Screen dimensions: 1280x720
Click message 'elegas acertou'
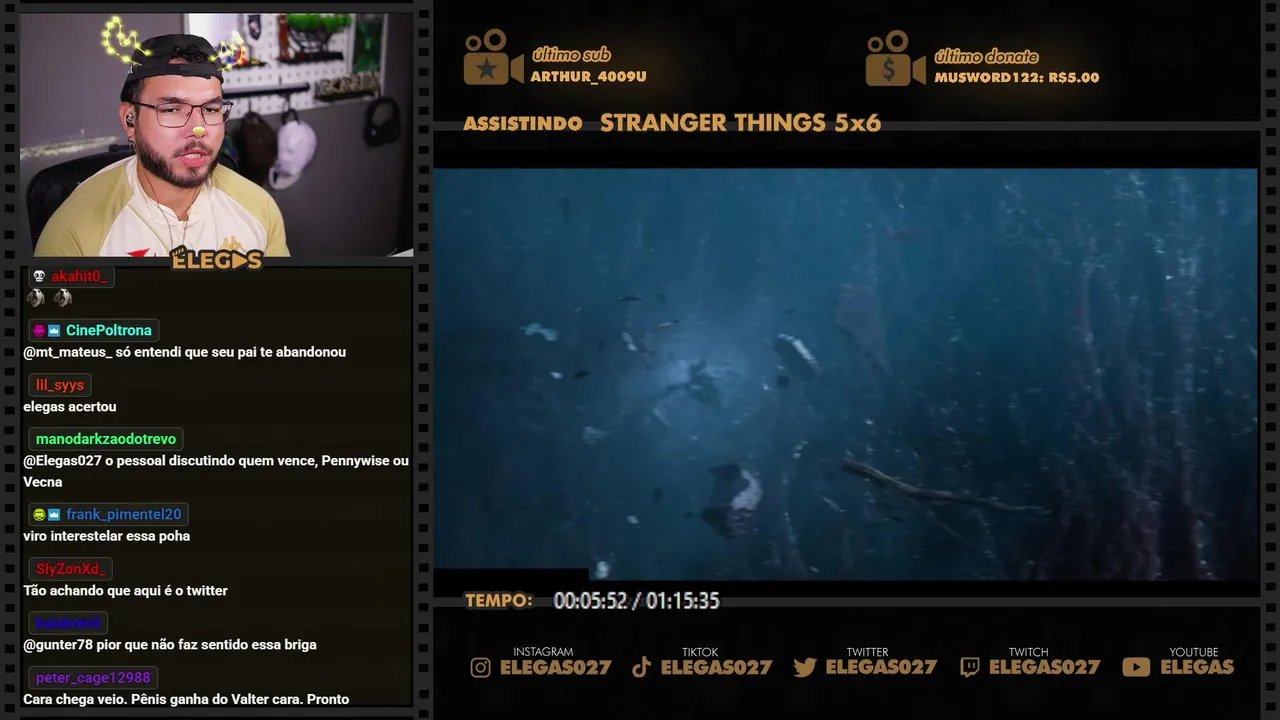coord(70,407)
